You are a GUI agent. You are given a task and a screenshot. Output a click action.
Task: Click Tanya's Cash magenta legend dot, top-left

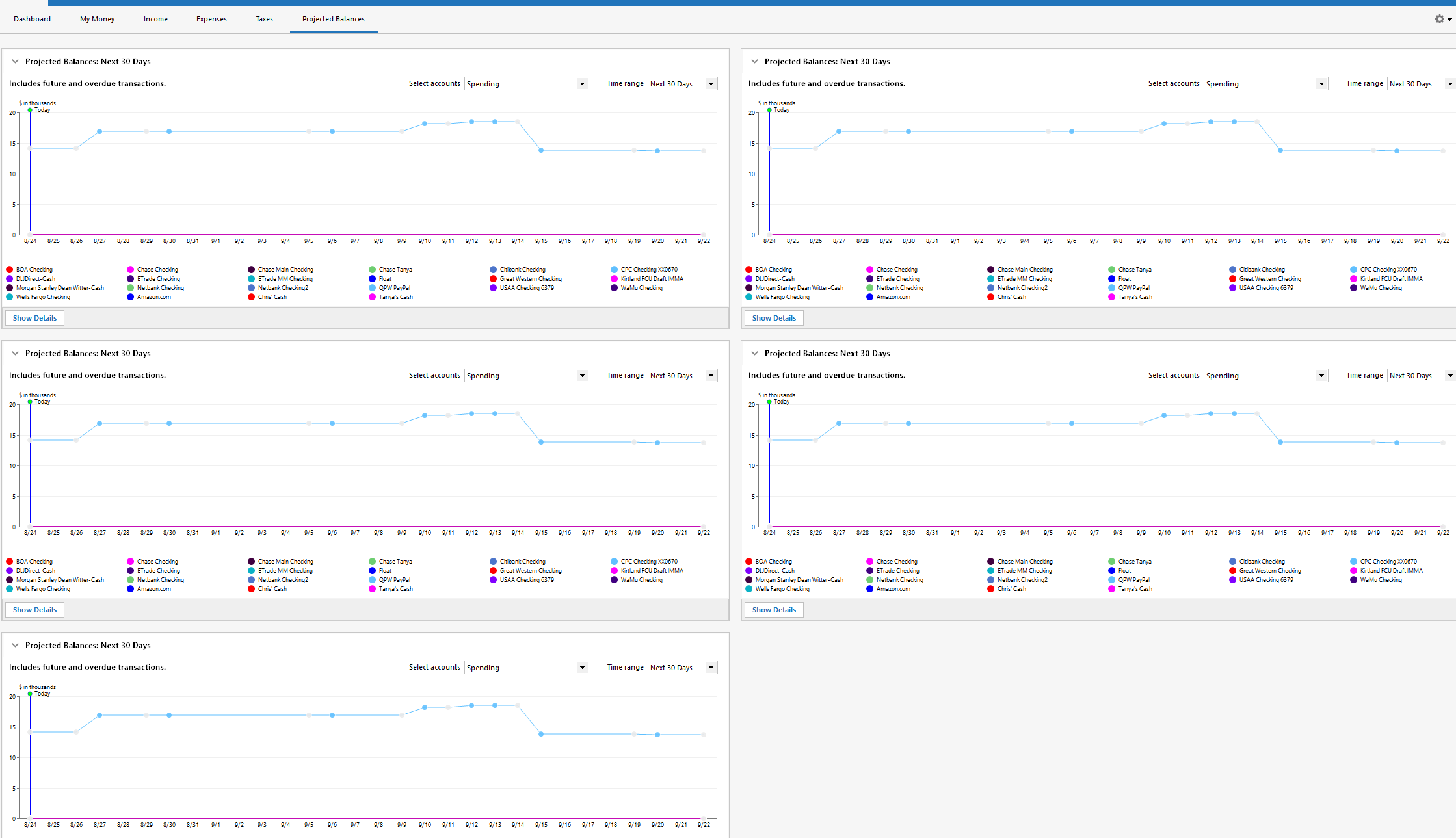(x=373, y=297)
